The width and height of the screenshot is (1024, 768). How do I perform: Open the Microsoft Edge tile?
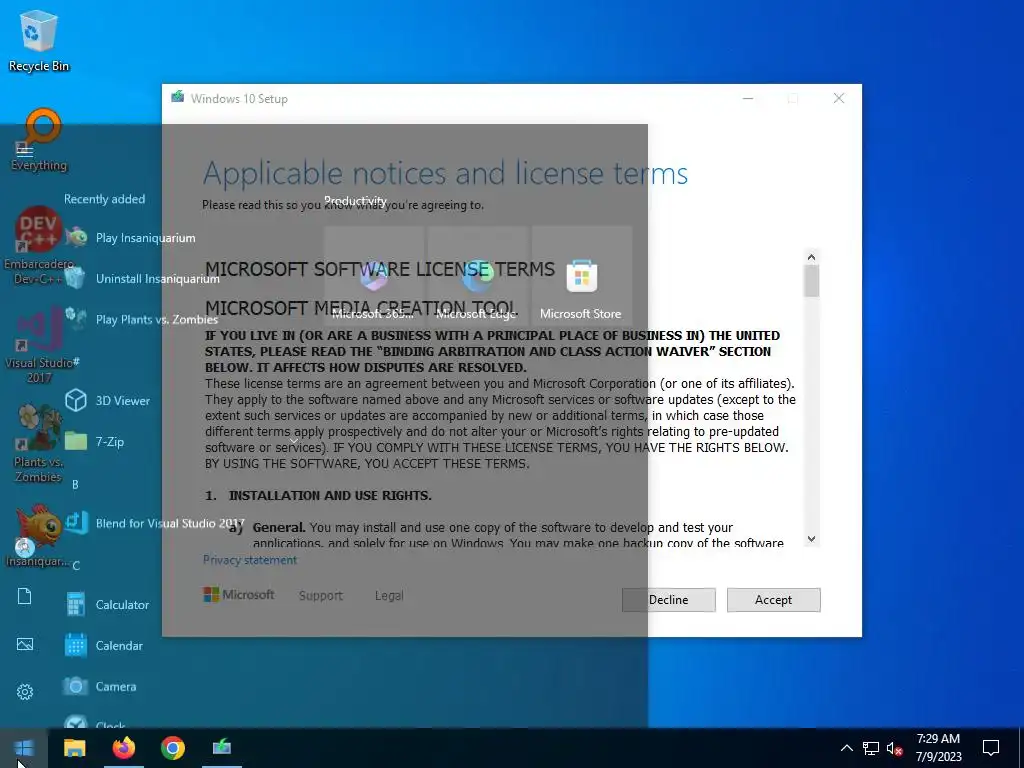tap(477, 277)
